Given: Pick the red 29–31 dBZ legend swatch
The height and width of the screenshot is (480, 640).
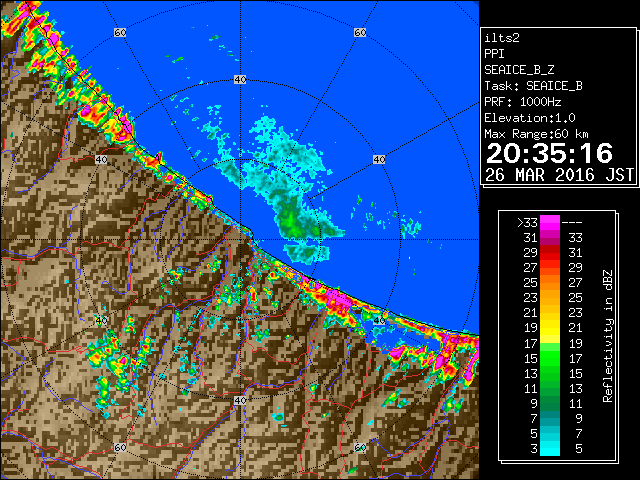Looking at the screenshot, I should tap(550, 253).
